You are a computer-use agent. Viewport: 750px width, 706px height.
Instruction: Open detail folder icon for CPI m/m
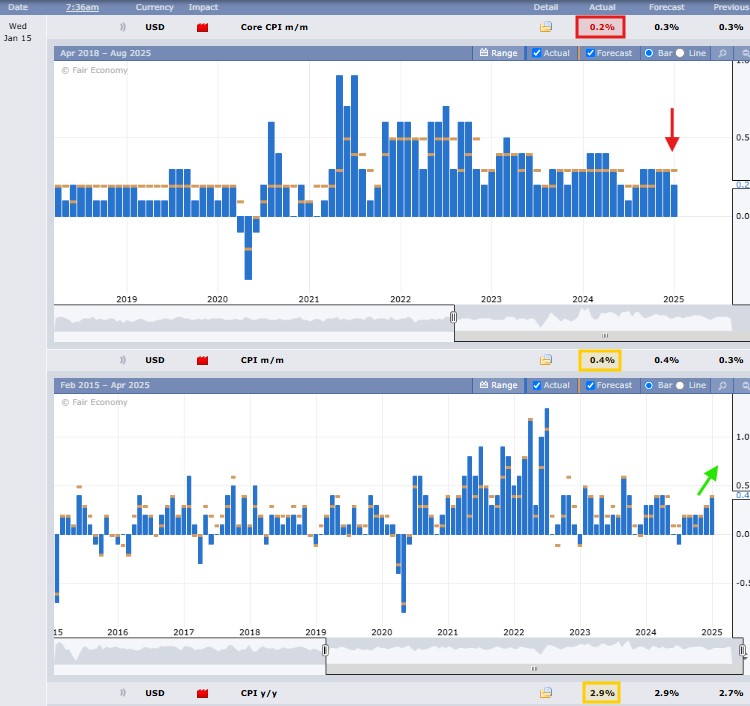546,360
